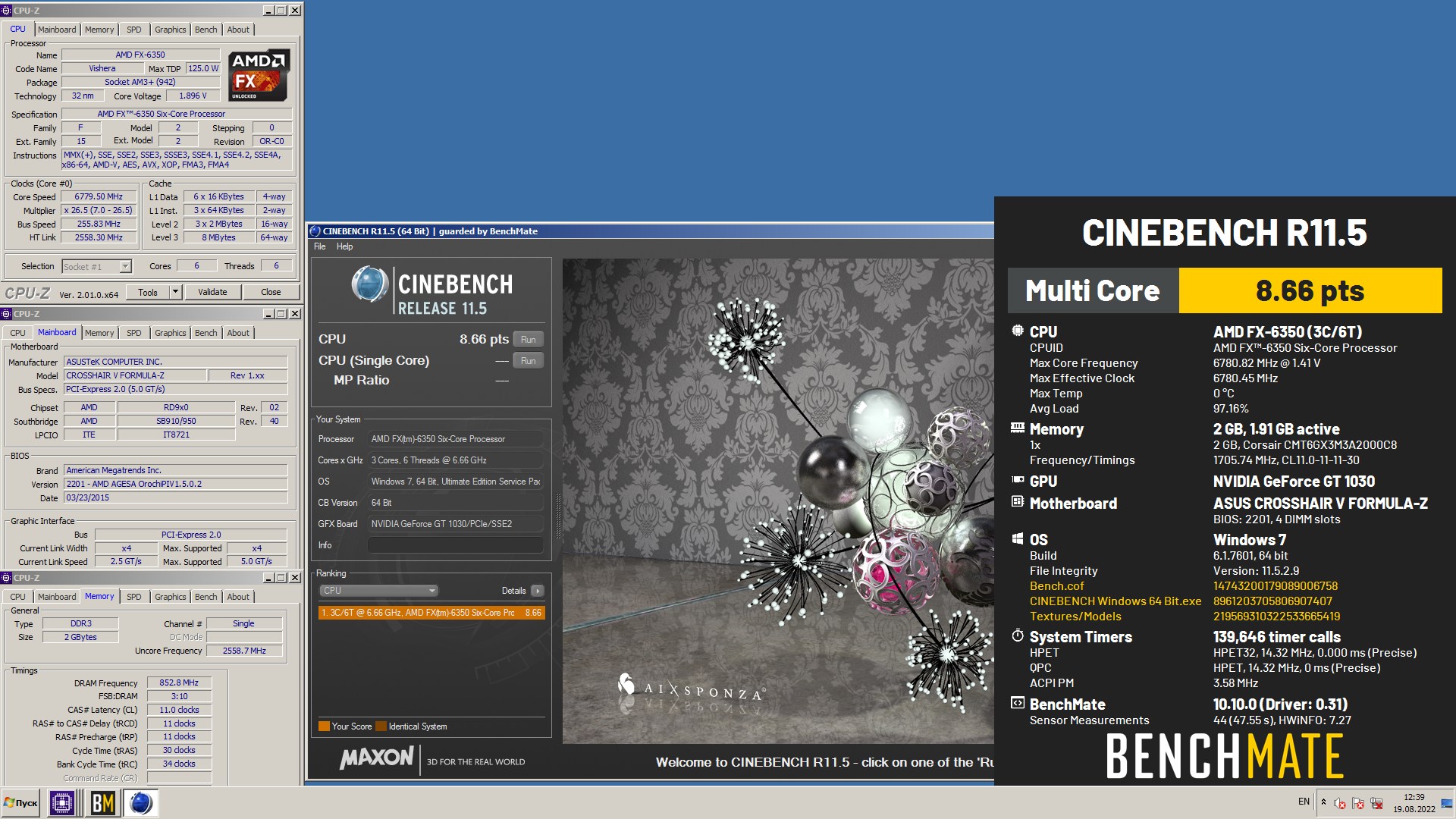
Task: Open About tab in the Memory CPU-Z window
Action: click(238, 597)
